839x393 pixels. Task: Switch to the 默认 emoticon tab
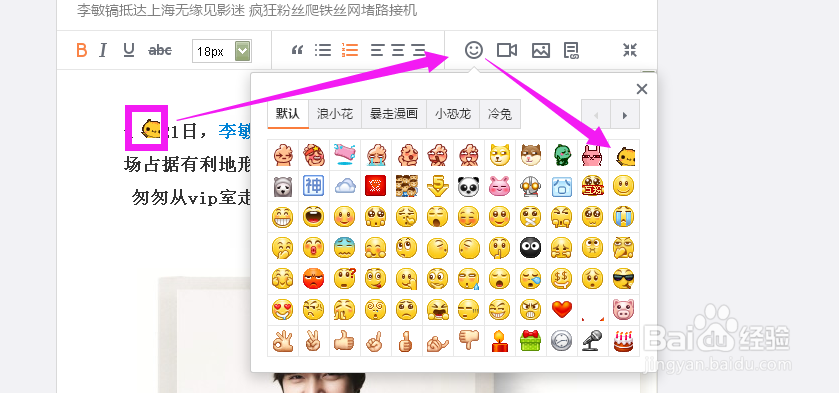(x=288, y=114)
